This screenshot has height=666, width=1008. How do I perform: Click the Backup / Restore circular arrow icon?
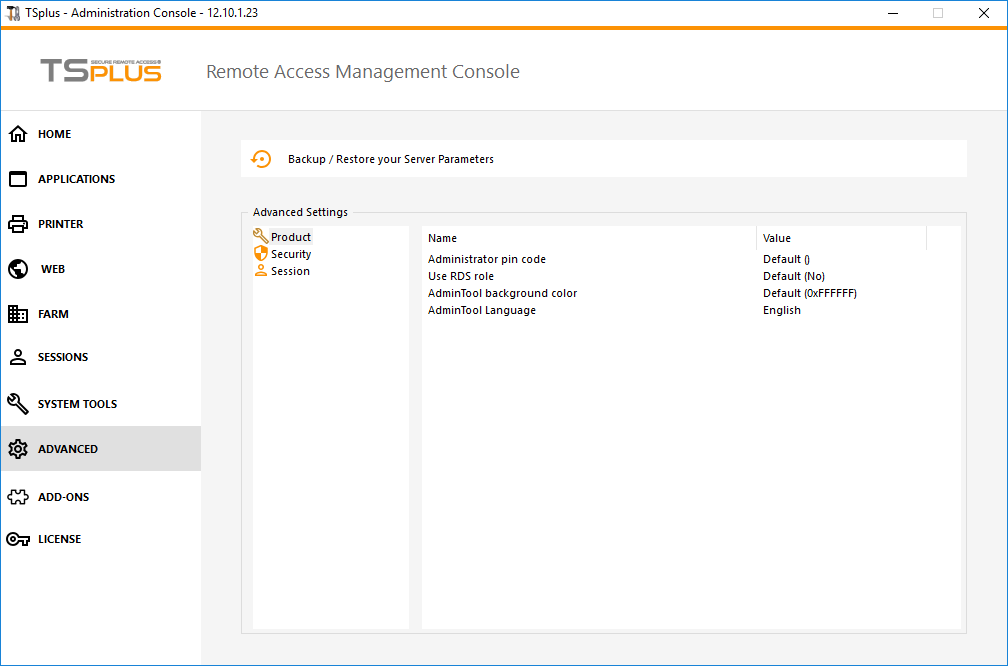(x=261, y=159)
